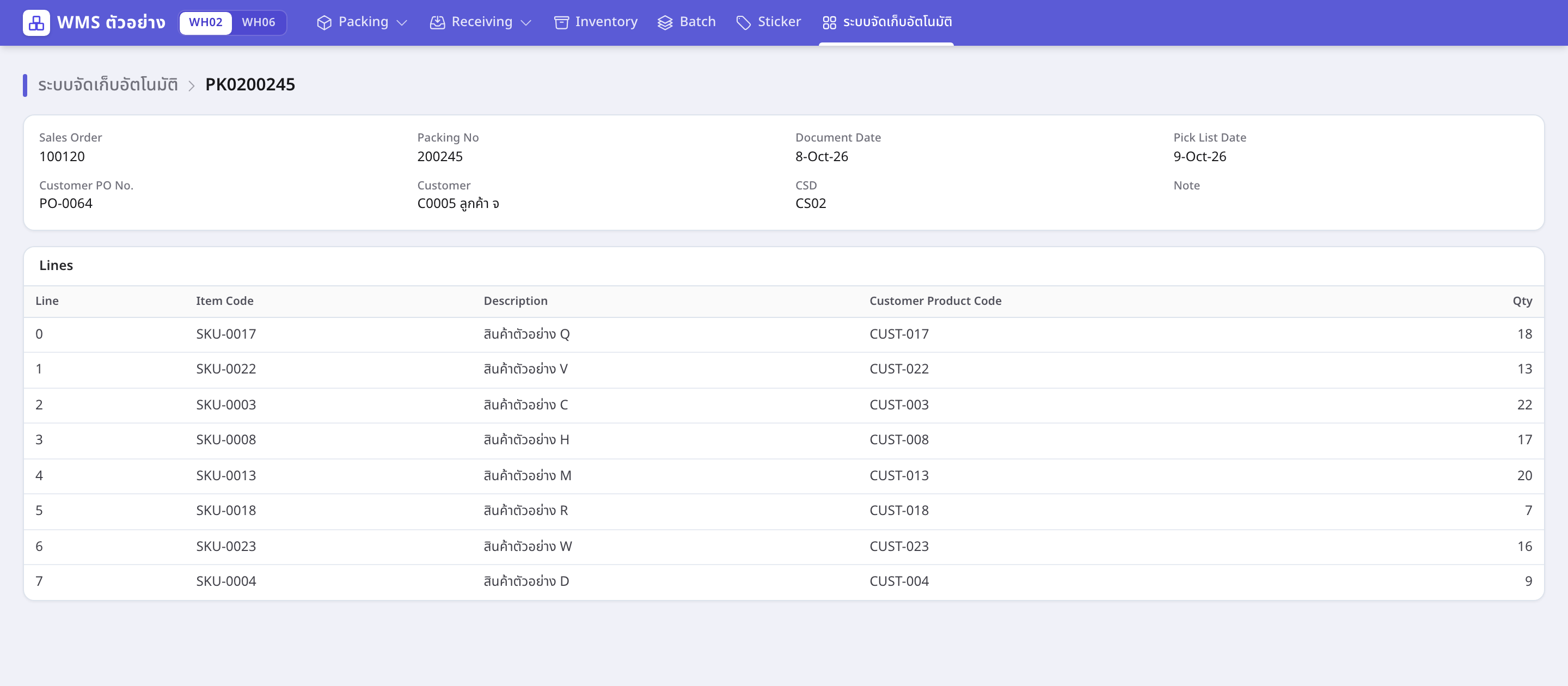Click the Inventory archive icon
1568x686 pixels.
561,22
